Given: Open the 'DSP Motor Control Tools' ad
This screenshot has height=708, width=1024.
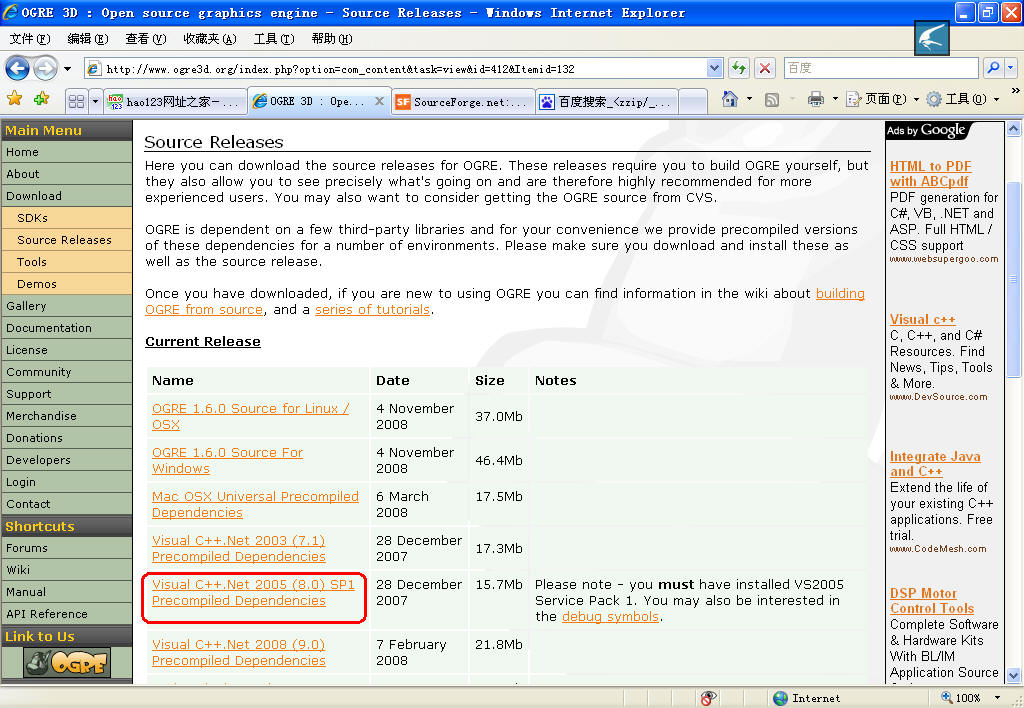Looking at the screenshot, I should (x=932, y=601).
